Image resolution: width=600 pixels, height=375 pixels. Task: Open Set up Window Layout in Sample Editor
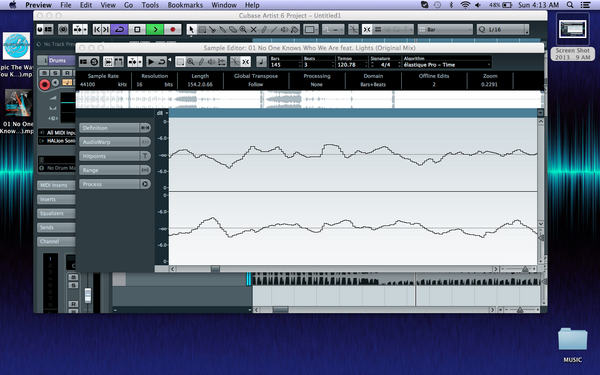pos(83,62)
